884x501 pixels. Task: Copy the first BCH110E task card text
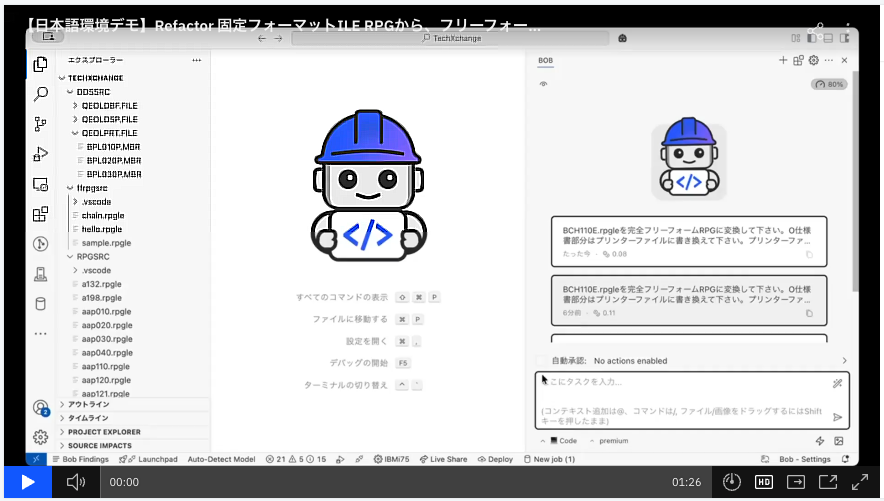809,255
